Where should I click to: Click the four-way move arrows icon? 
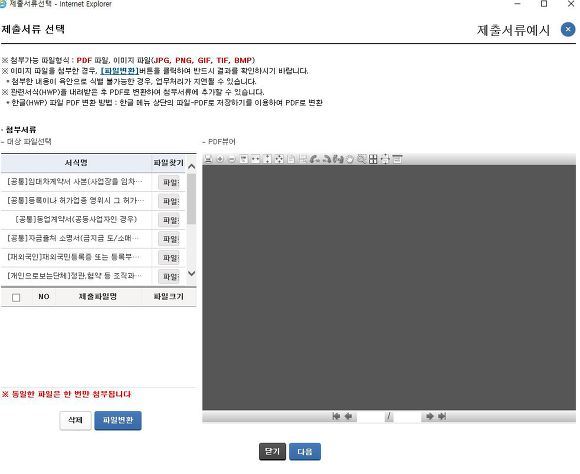tap(385, 159)
